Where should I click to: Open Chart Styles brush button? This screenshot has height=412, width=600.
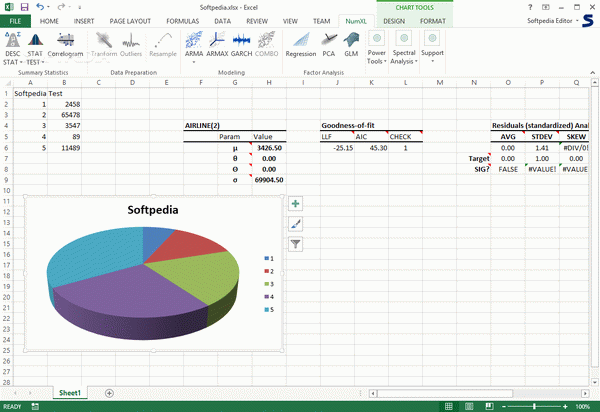[295, 224]
